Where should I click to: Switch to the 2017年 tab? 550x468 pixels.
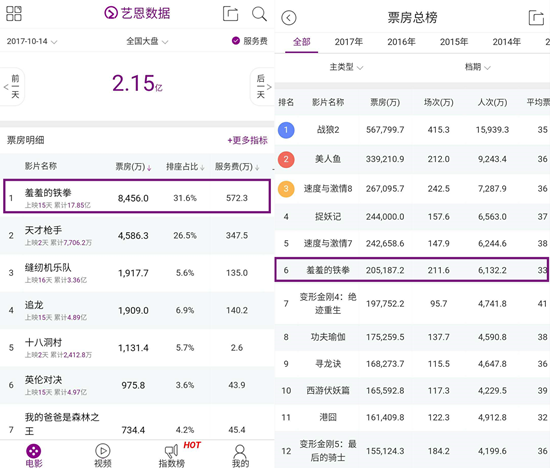click(349, 42)
